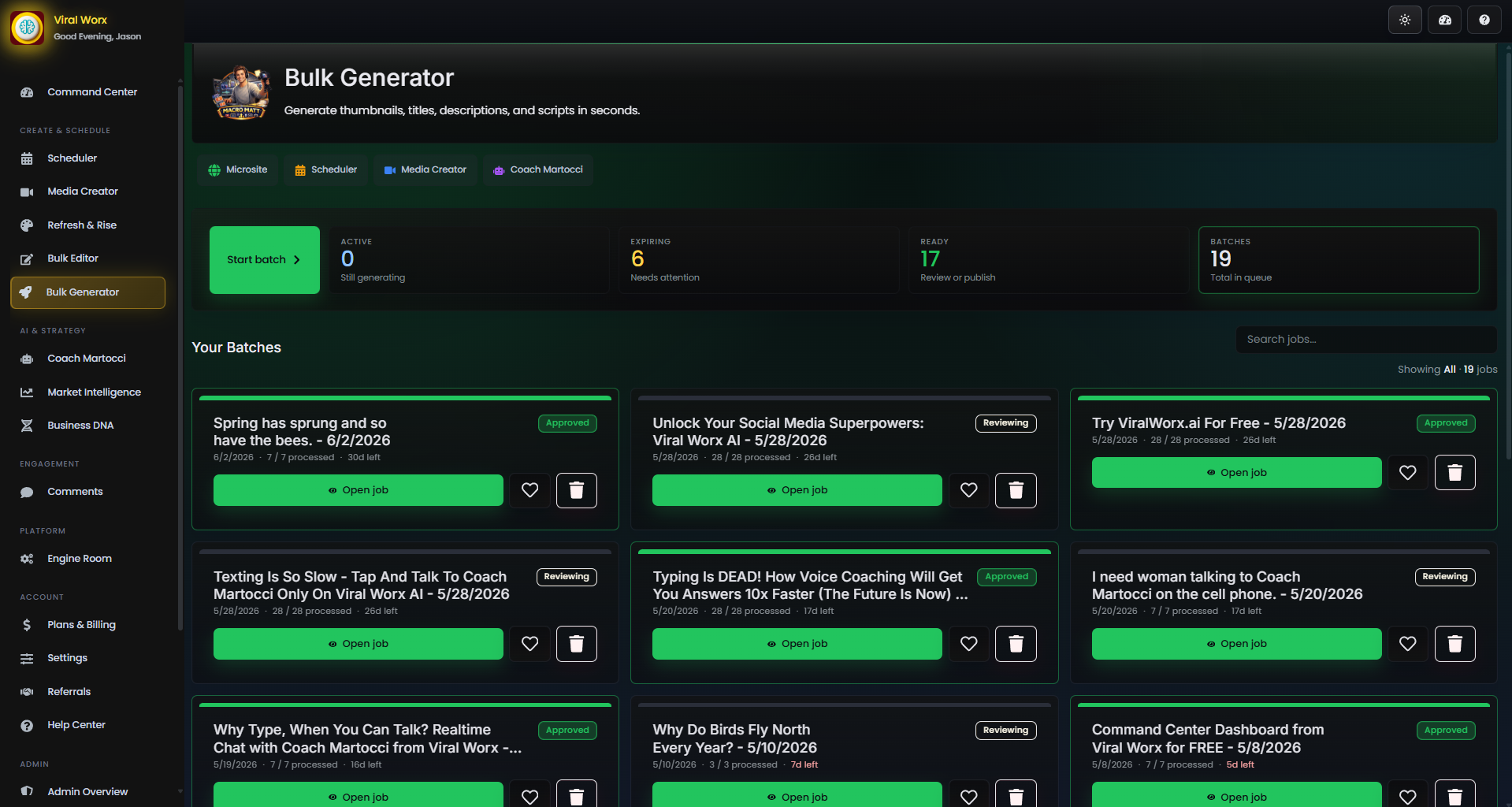This screenshot has width=1512, height=807.
Task: Click the Bulk Editor pencil icon
Action: [27, 258]
